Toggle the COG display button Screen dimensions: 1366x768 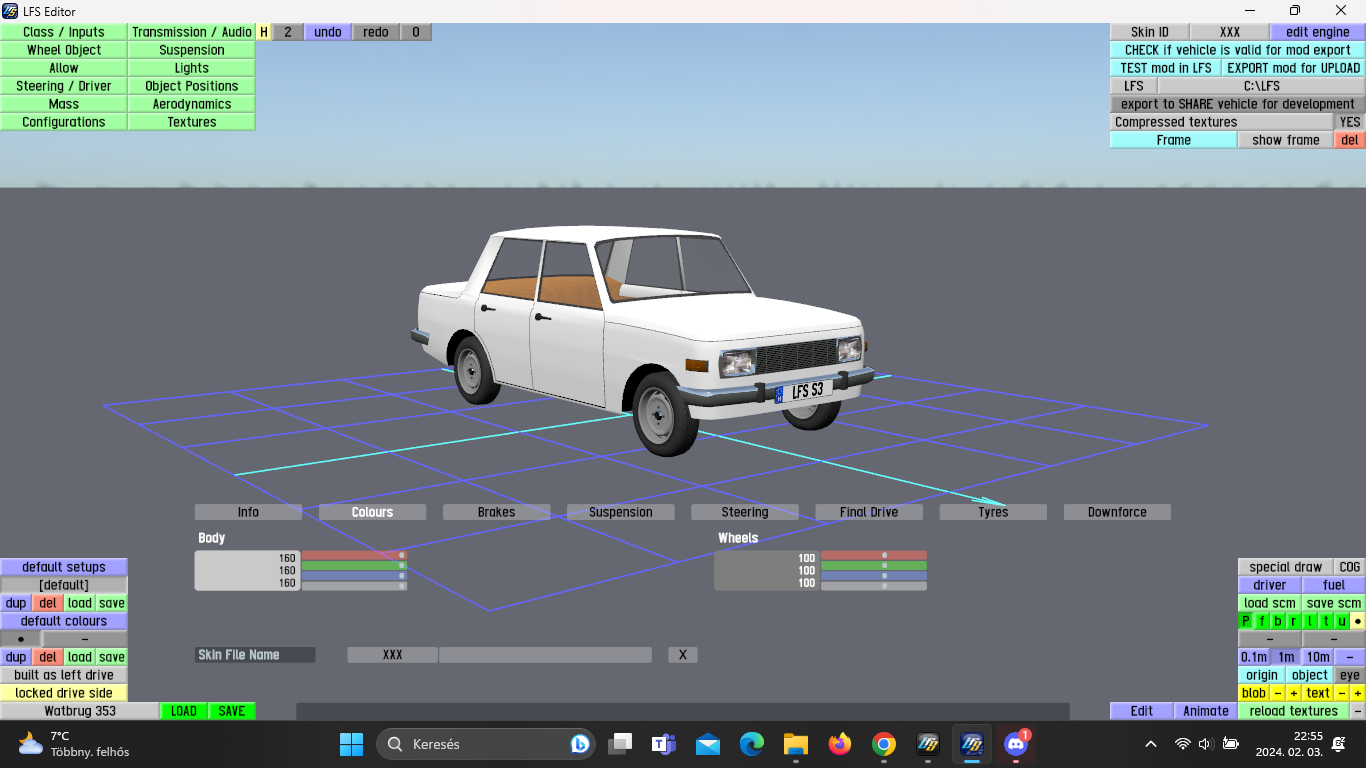[1350, 567]
